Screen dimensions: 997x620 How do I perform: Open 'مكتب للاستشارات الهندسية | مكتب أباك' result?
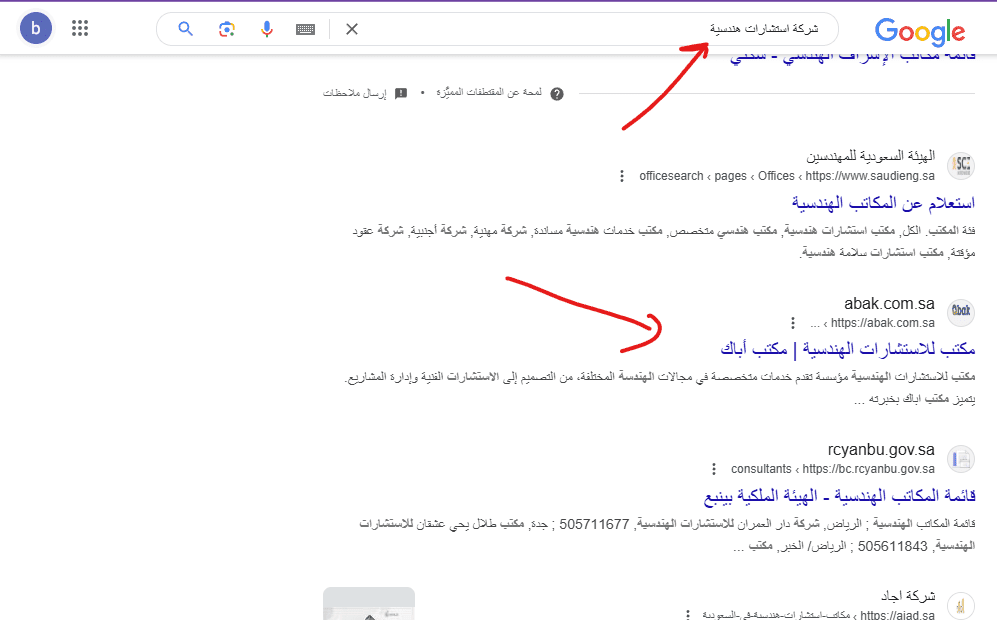pyautogui.click(x=848, y=349)
